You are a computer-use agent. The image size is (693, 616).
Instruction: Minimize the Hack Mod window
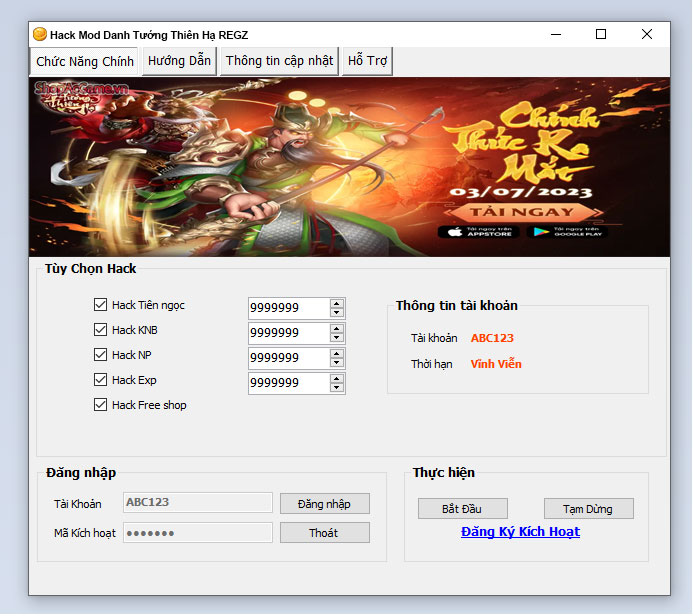tap(556, 34)
